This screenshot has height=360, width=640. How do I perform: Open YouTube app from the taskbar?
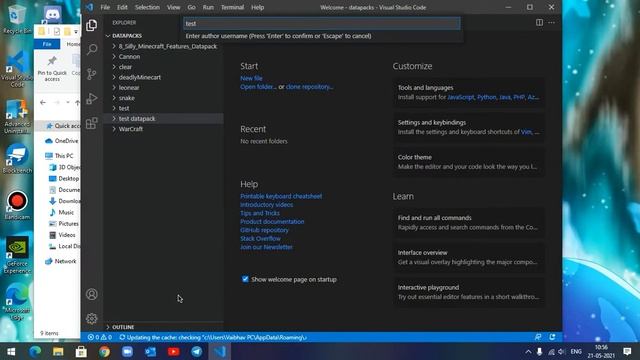(x=173, y=351)
